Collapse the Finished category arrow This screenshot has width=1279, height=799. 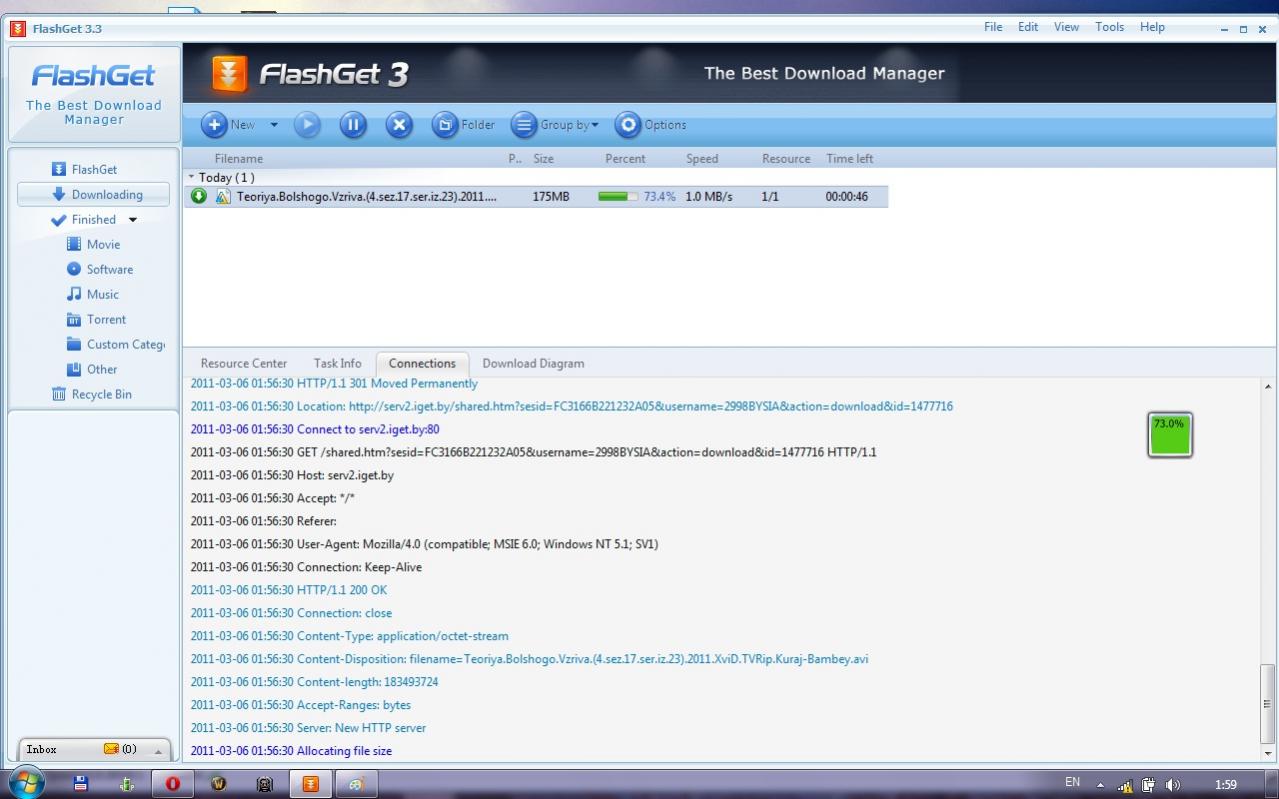[133, 220]
